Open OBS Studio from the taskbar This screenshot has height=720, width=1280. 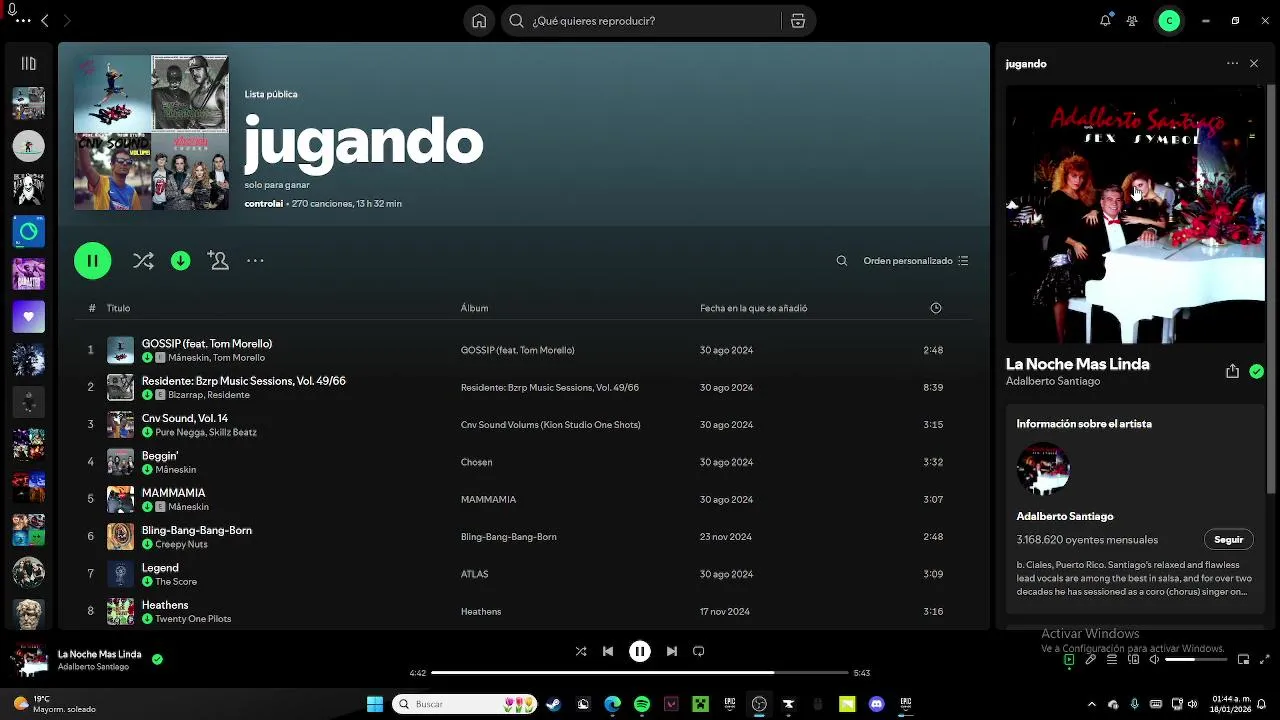coord(759,704)
